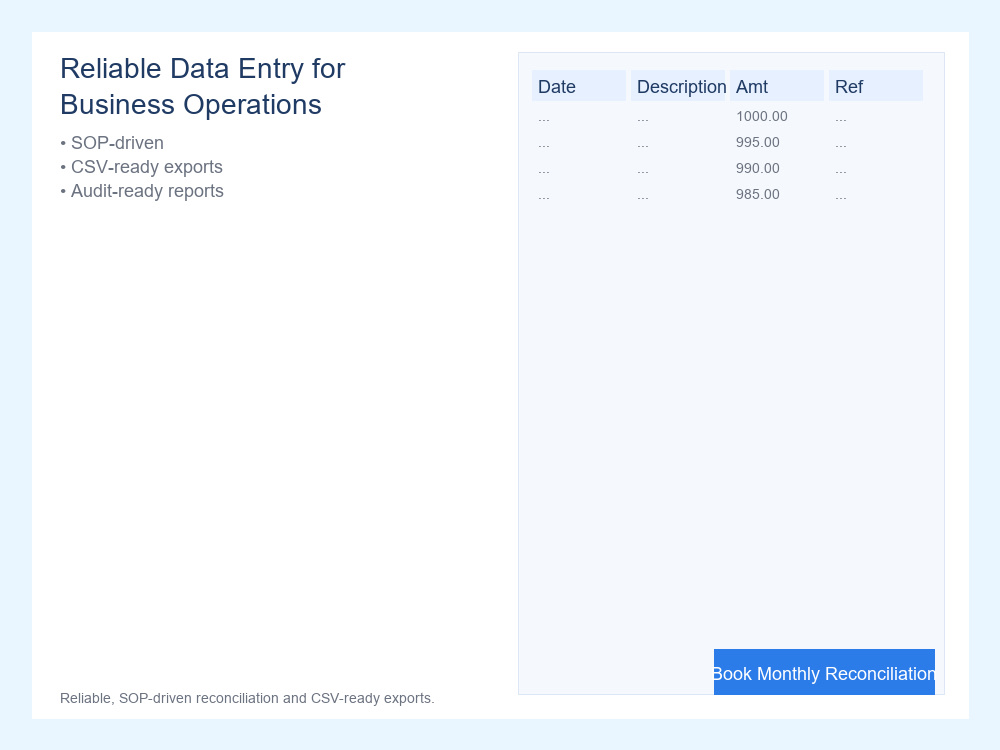Click the 995.00 amount cell
Screen dimensions: 1000x750
pos(758,142)
